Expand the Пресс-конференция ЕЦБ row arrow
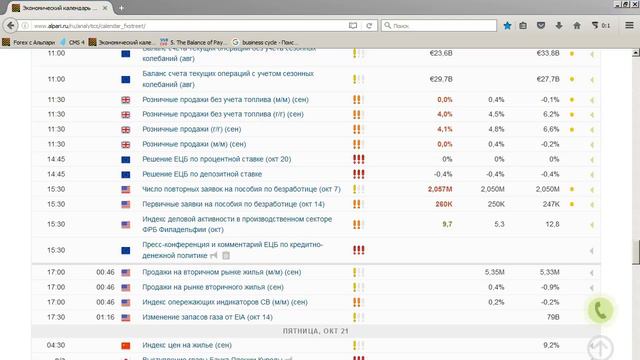The width and height of the screenshot is (640, 360). point(591,251)
